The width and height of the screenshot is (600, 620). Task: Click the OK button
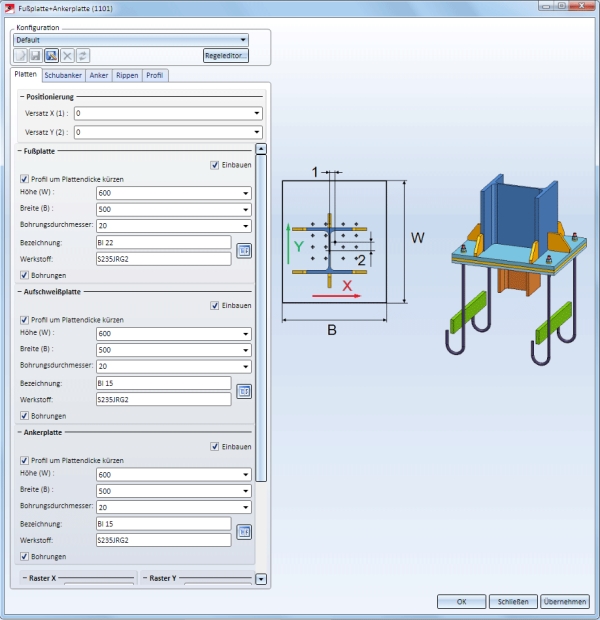coord(462,601)
